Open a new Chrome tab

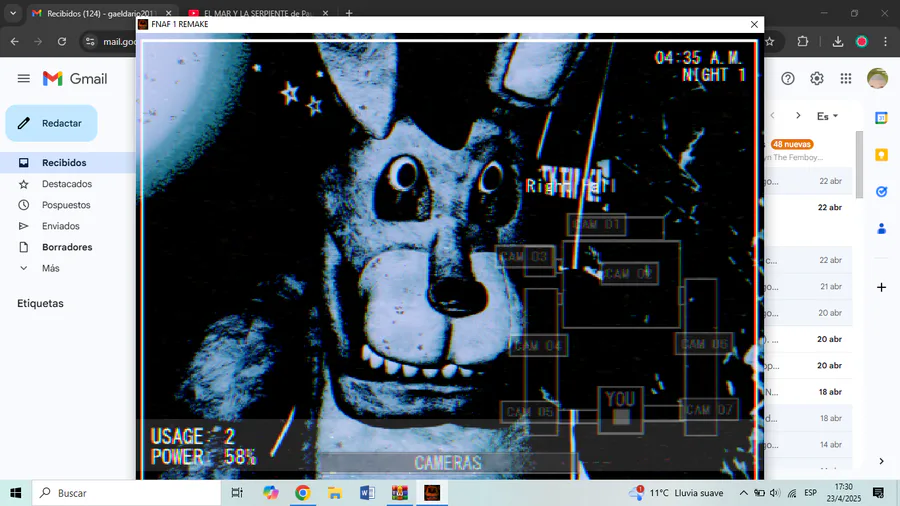349,13
